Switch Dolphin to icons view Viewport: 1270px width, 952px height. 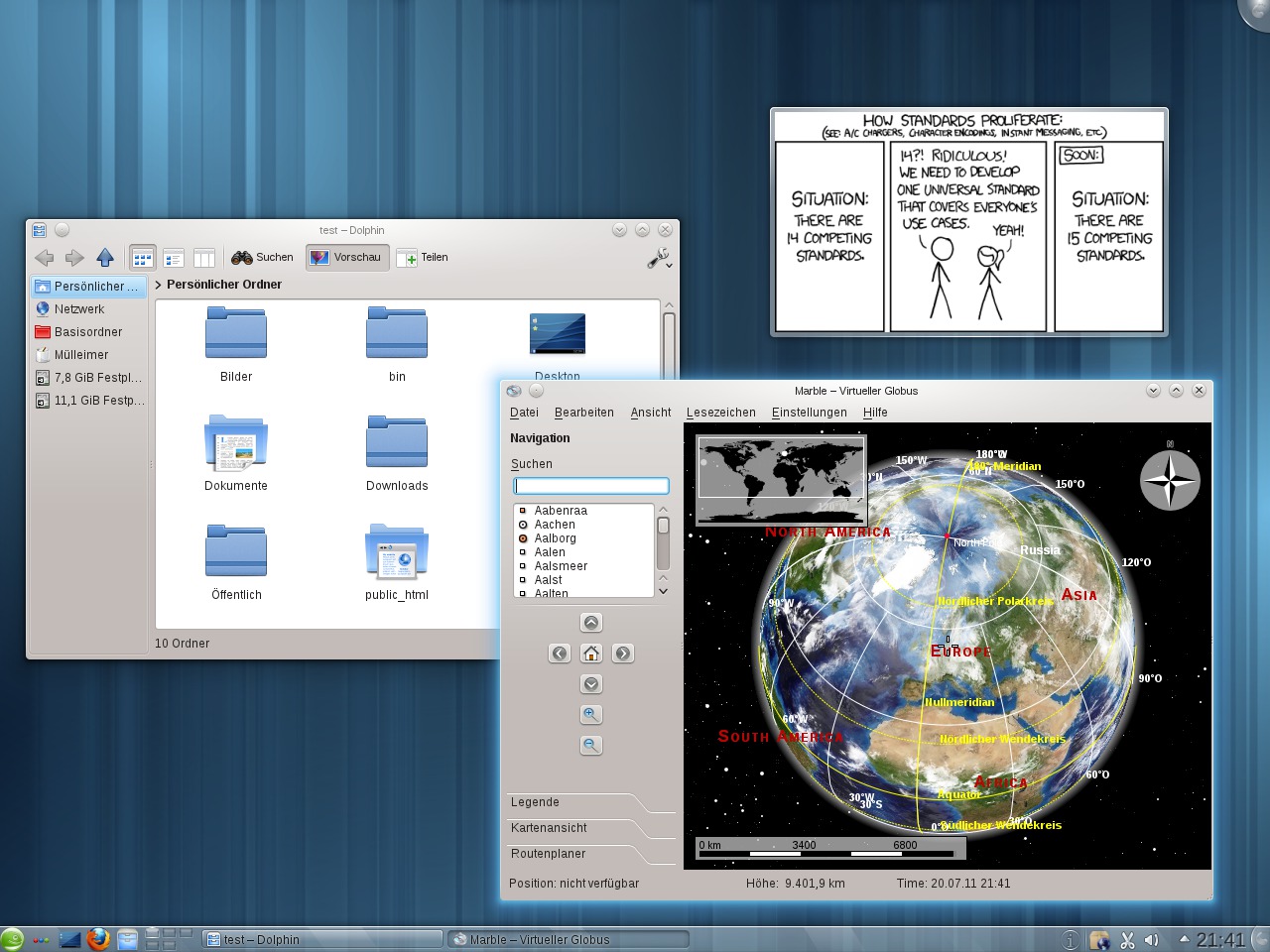click(143, 258)
